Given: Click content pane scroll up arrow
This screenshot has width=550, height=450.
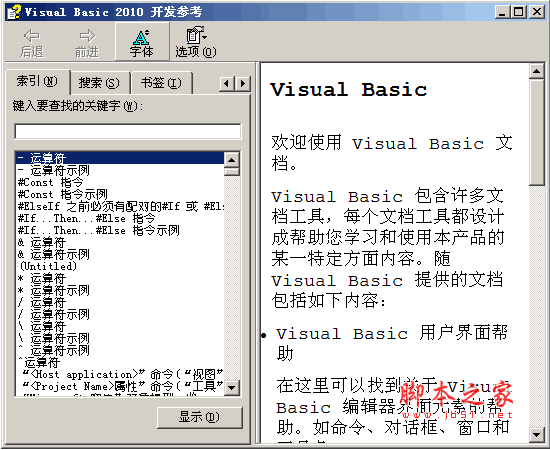Looking at the screenshot, I should [x=536, y=72].
